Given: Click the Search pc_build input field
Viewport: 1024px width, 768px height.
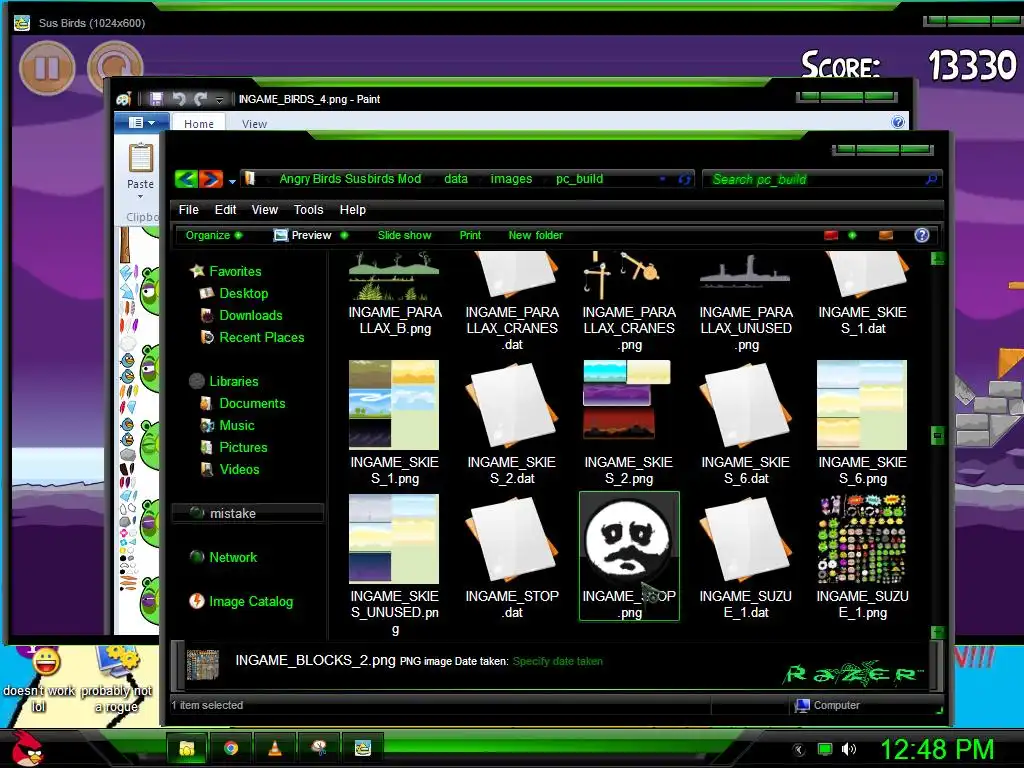Looking at the screenshot, I should click(822, 179).
